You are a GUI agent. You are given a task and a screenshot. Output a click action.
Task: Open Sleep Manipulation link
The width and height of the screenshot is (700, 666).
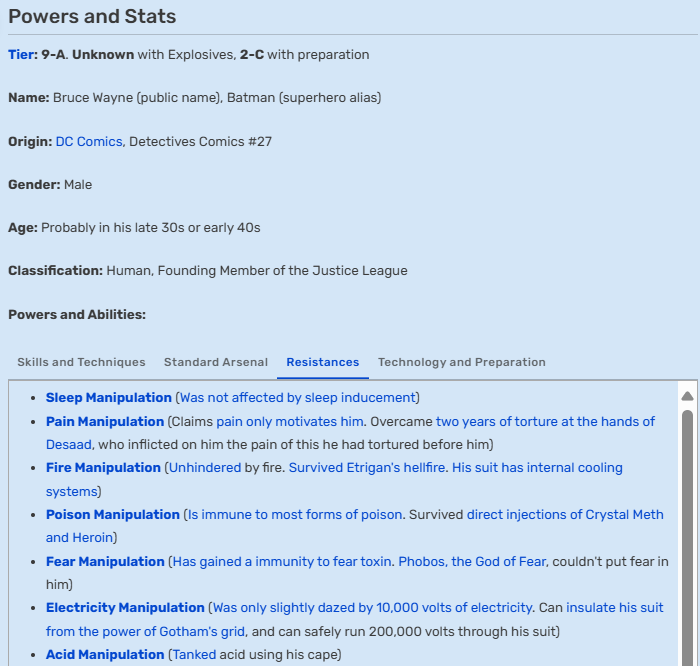pos(108,397)
